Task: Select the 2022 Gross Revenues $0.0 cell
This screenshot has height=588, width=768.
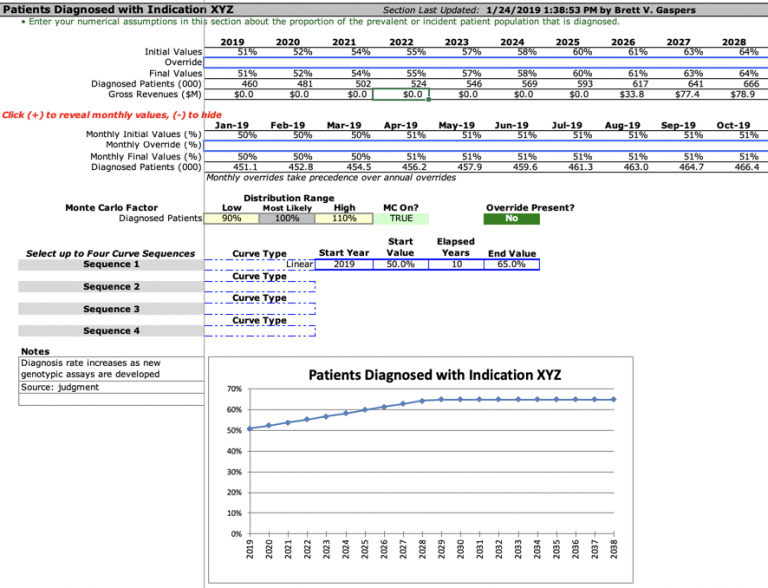Action: click(400, 95)
